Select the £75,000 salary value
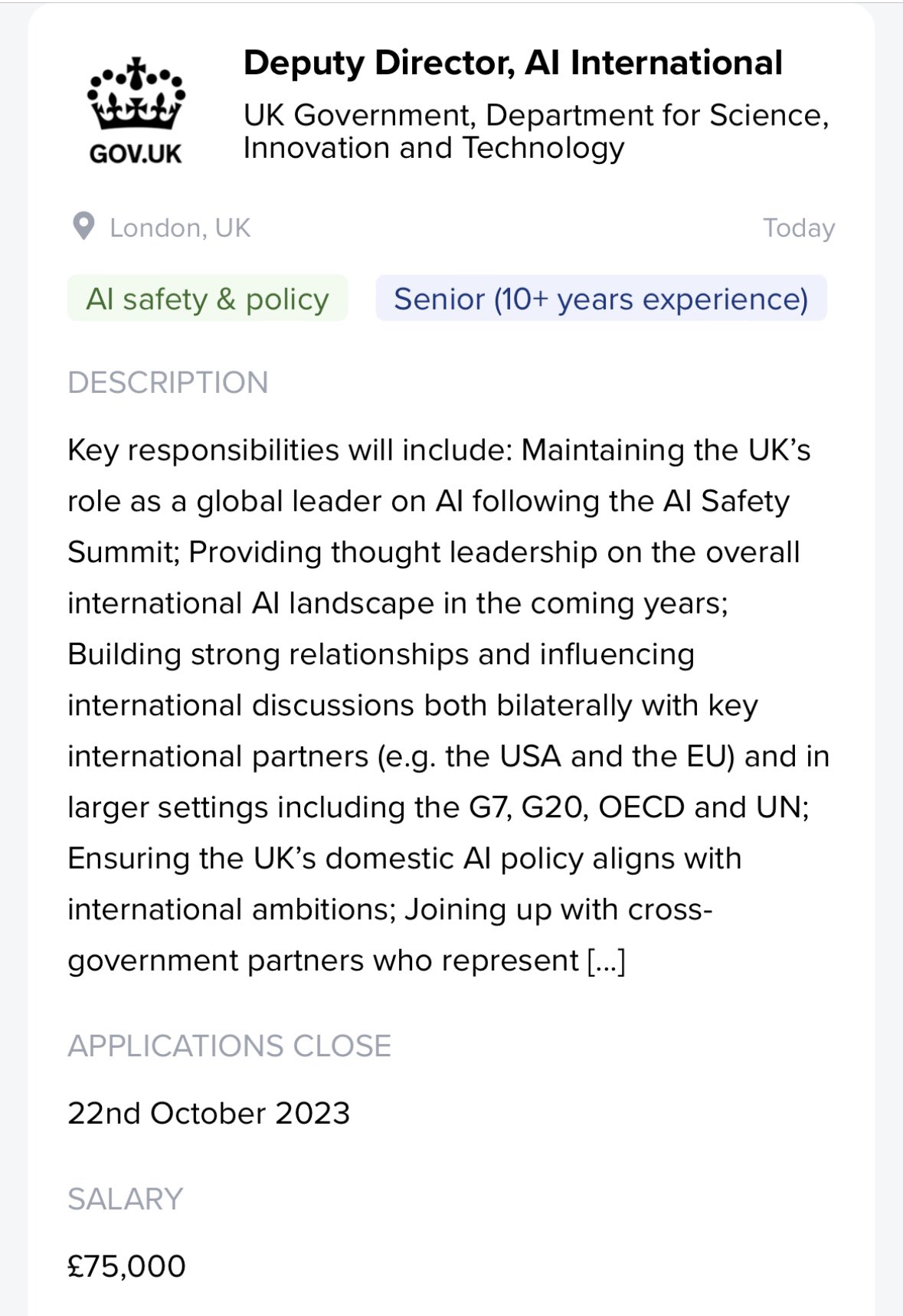Image resolution: width=903 pixels, height=1316 pixels. [126, 1266]
